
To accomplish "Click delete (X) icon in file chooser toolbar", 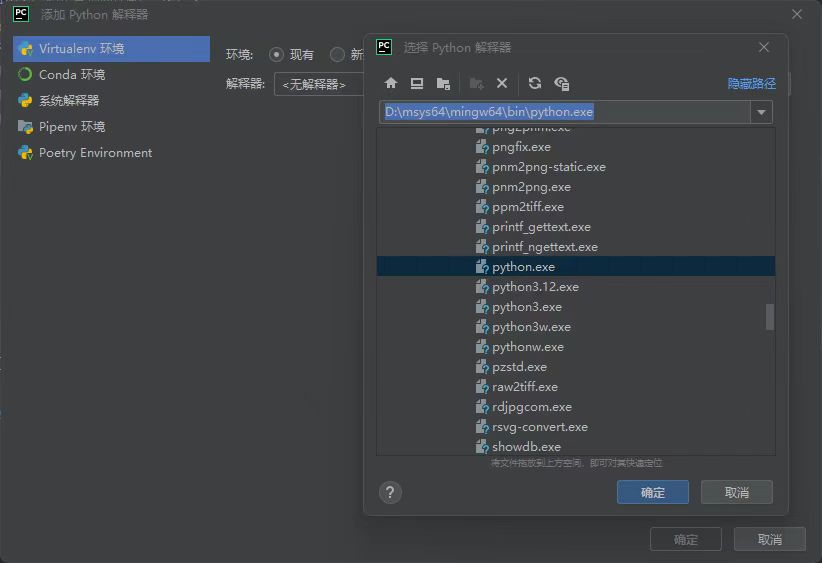I will [x=502, y=83].
